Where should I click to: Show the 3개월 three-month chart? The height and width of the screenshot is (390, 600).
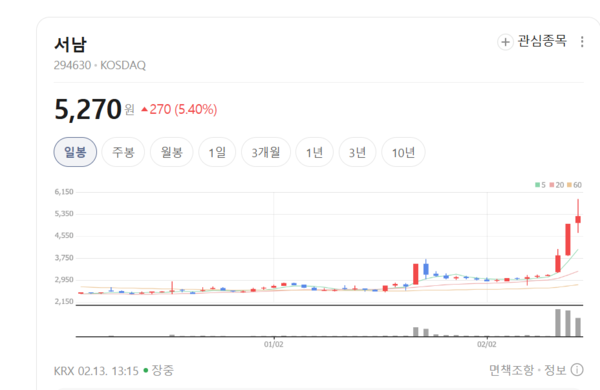[x=266, y=152]
